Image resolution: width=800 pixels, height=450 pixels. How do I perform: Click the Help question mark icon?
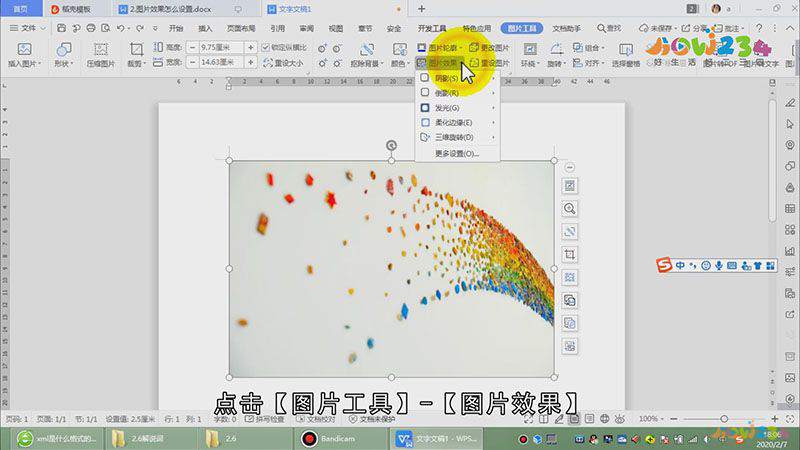pyautogui.click(x=759, y=28)
